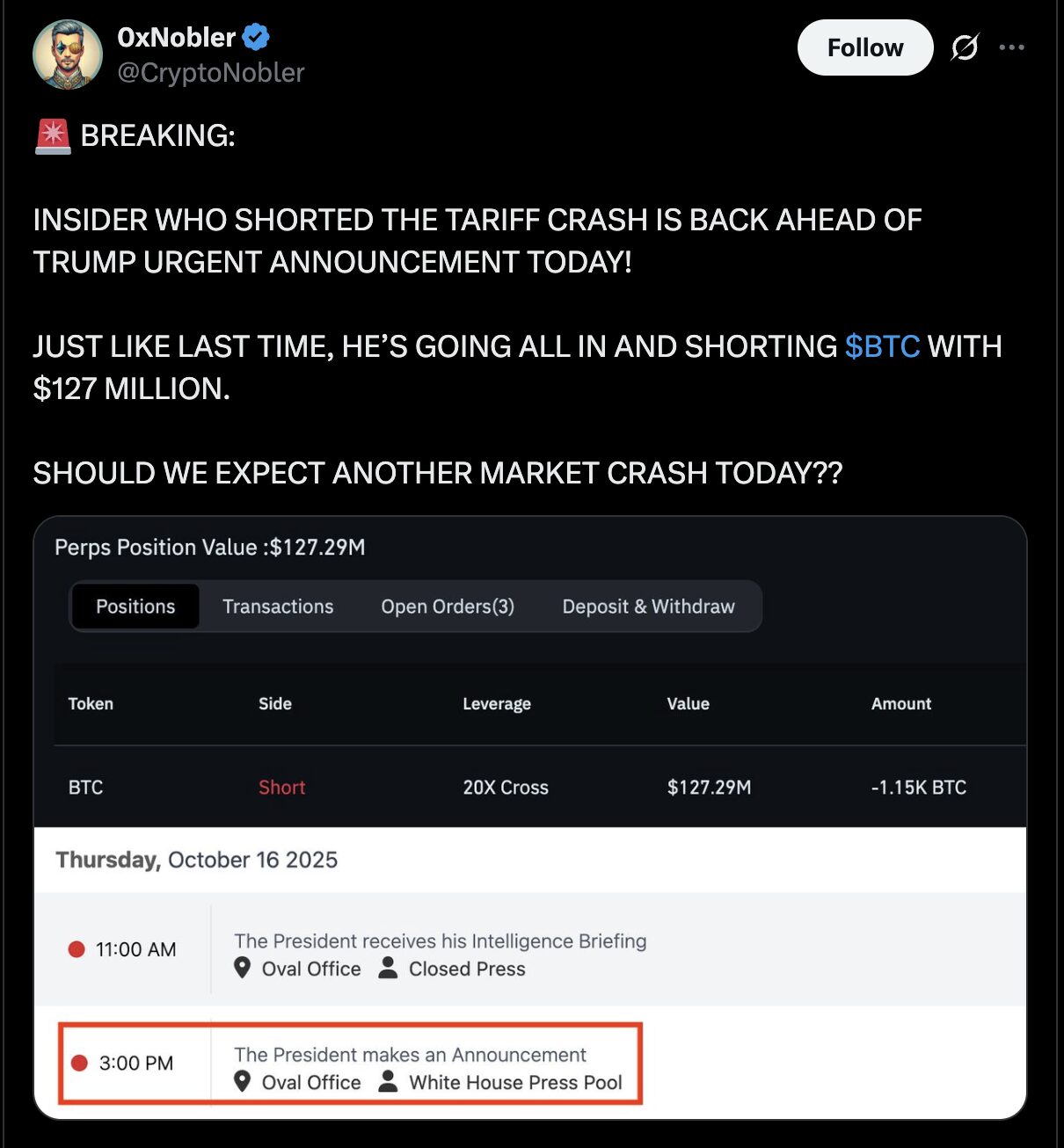Click the red Short side label

pos(281,788)
